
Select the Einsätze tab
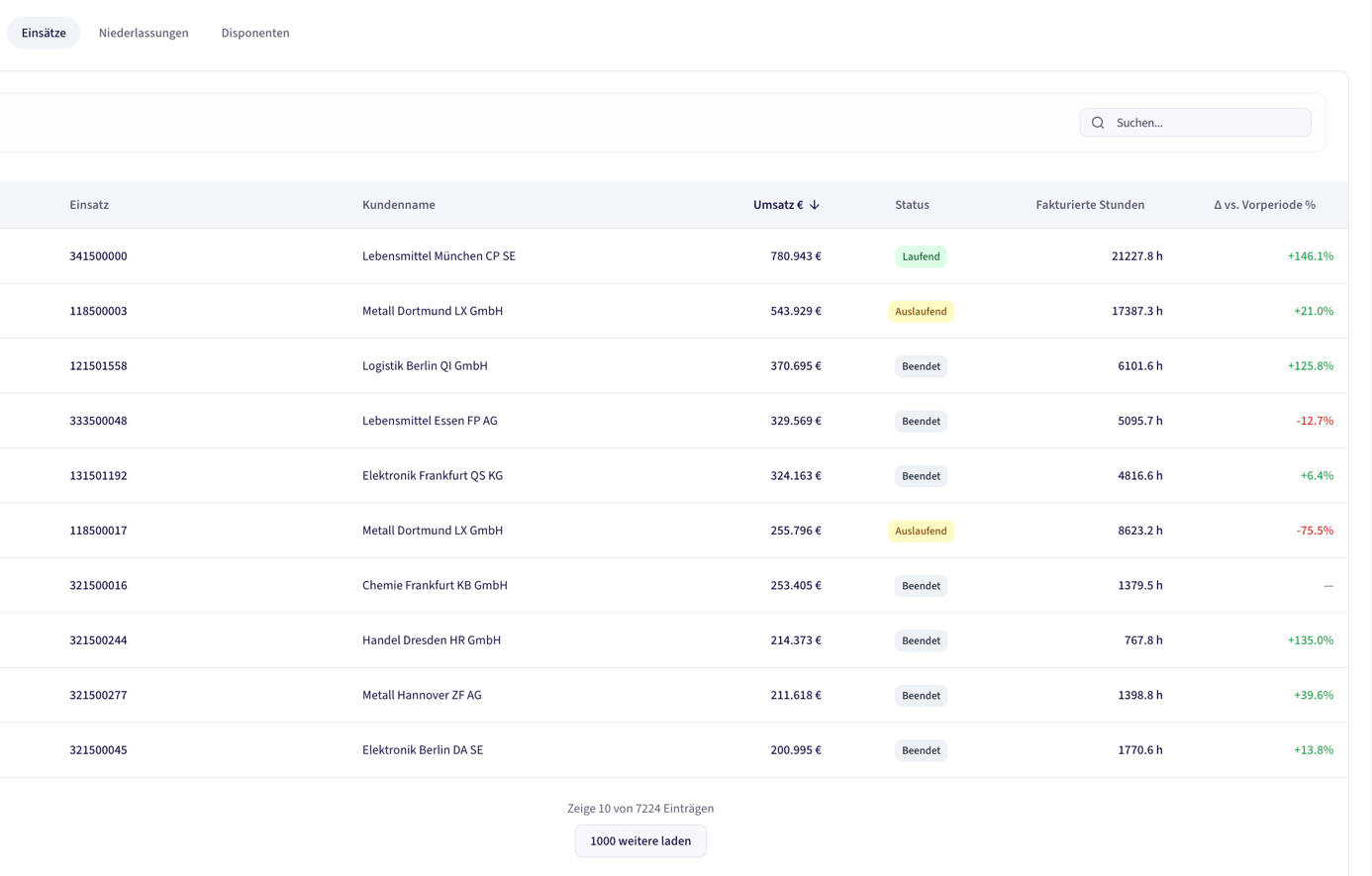[44, 33]
